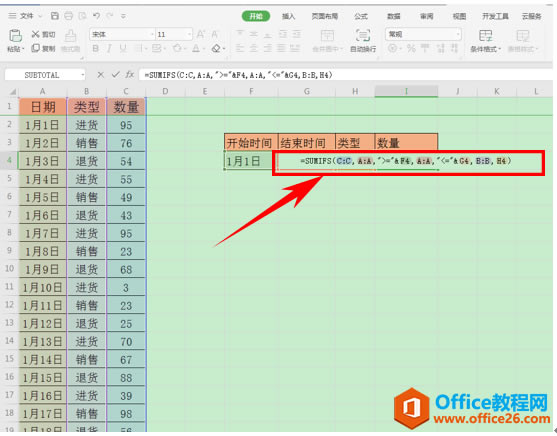557x436 pixels.
Task: Open the table style (表格样式) menu
Action: pos(523,41)
